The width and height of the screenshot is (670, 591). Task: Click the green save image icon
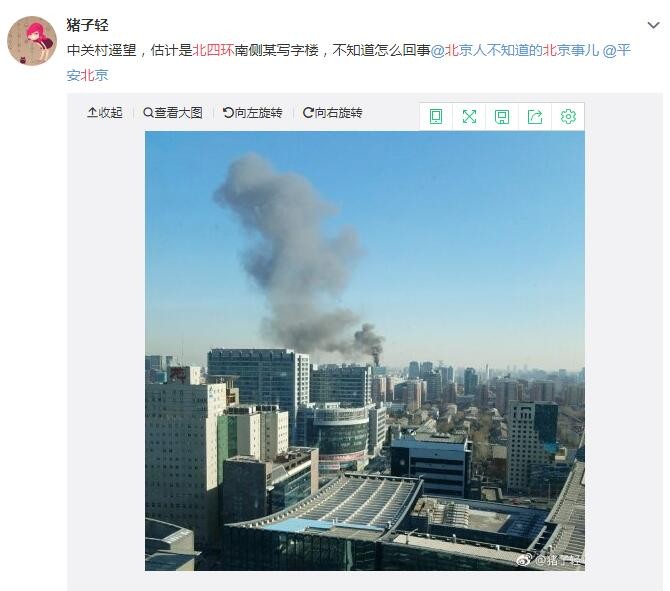pos(502,116)
